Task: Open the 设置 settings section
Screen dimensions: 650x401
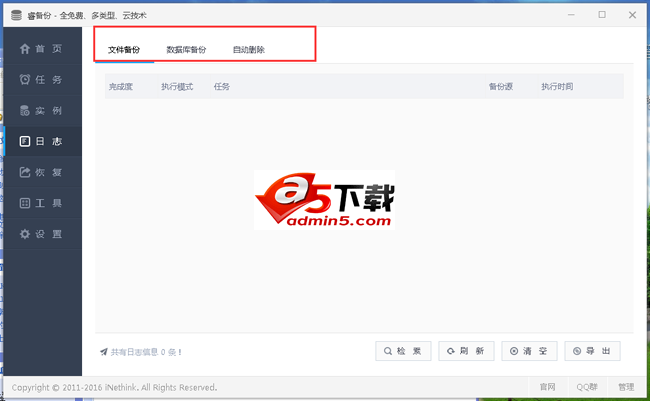Action: point(42,234)
